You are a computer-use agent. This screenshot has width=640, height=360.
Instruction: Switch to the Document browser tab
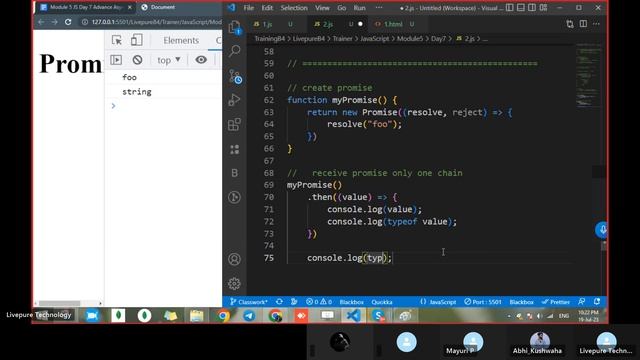163,7
